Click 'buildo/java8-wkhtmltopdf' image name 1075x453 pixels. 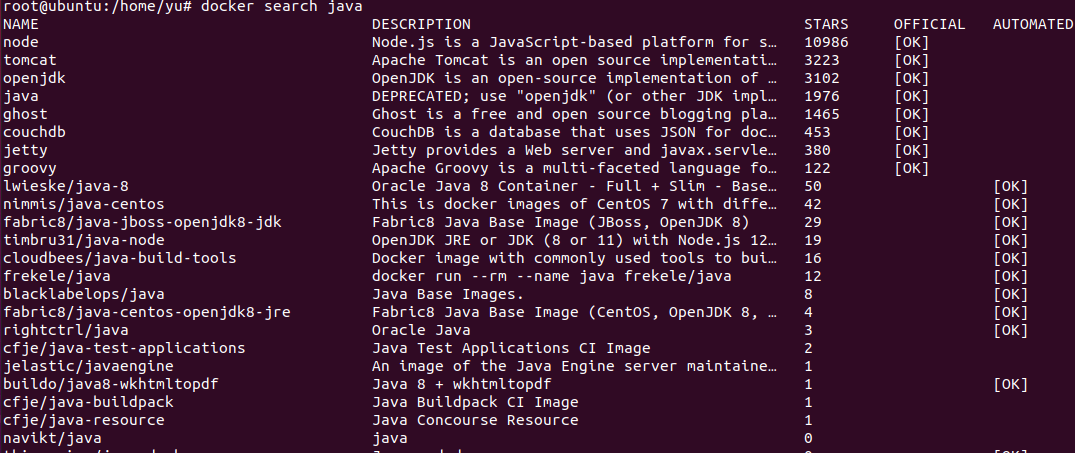pos(111,384)
